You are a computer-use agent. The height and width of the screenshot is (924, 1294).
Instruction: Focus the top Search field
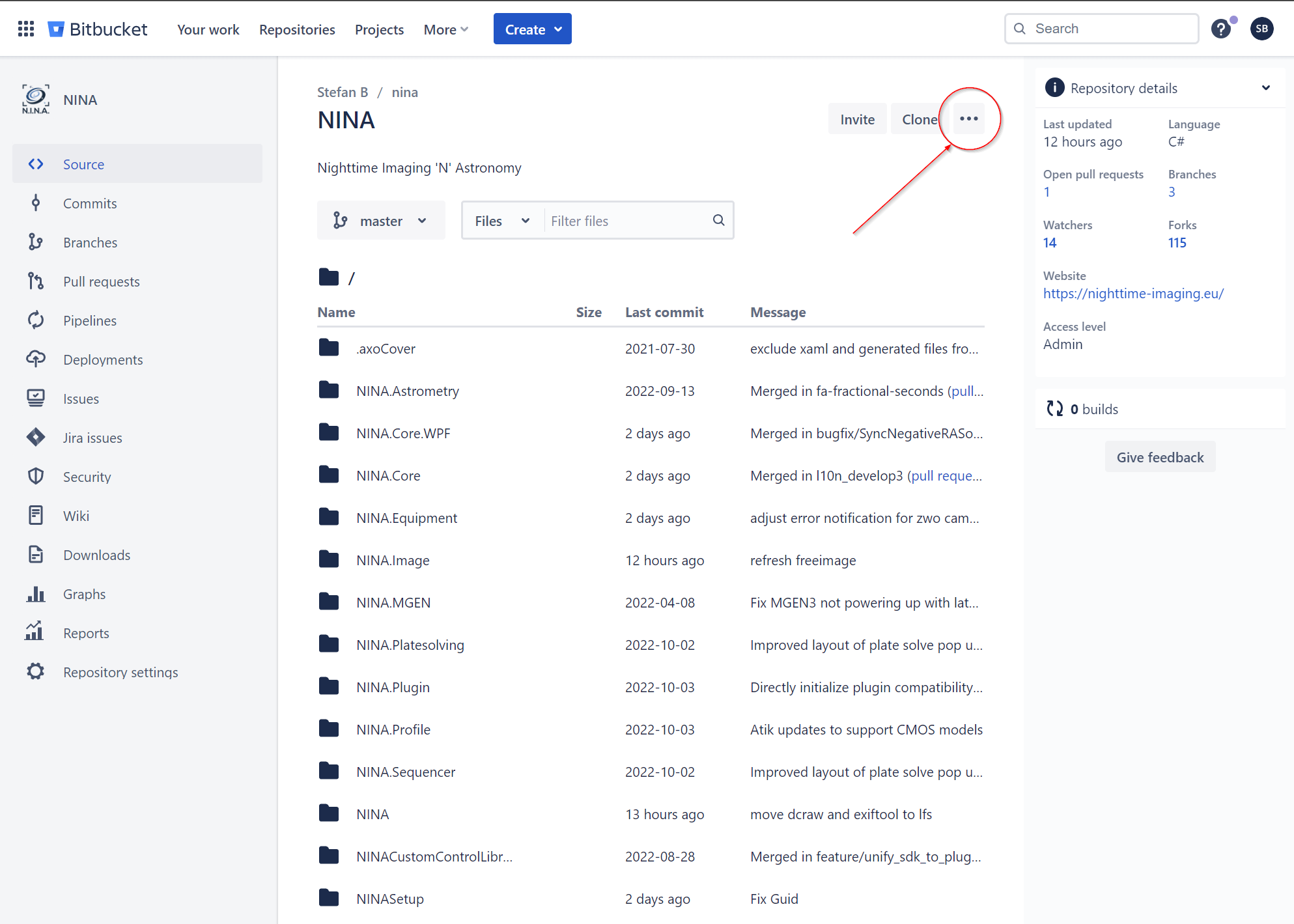tap(1101, 29)
